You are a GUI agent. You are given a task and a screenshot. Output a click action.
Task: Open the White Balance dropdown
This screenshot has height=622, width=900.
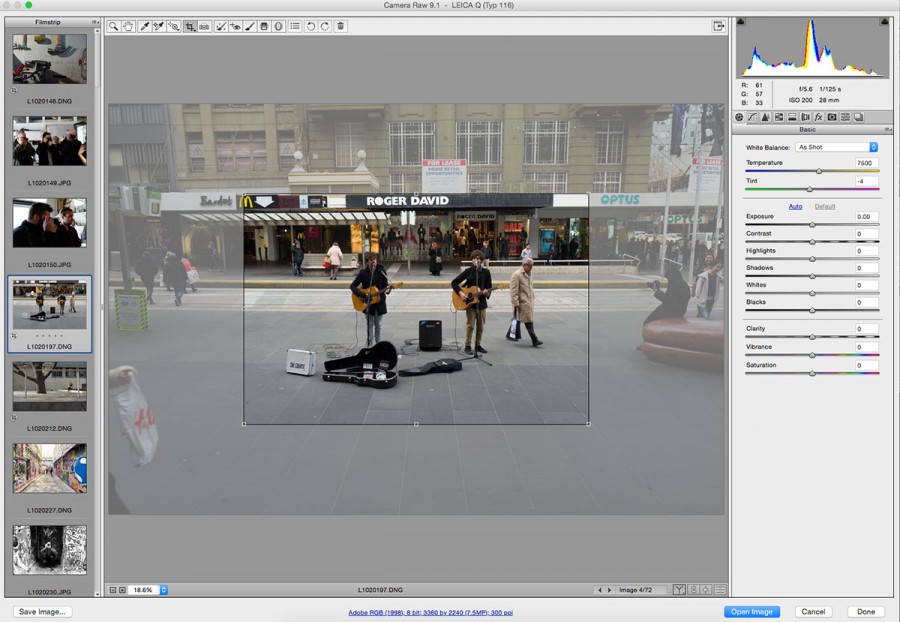[x=836, y=147]
